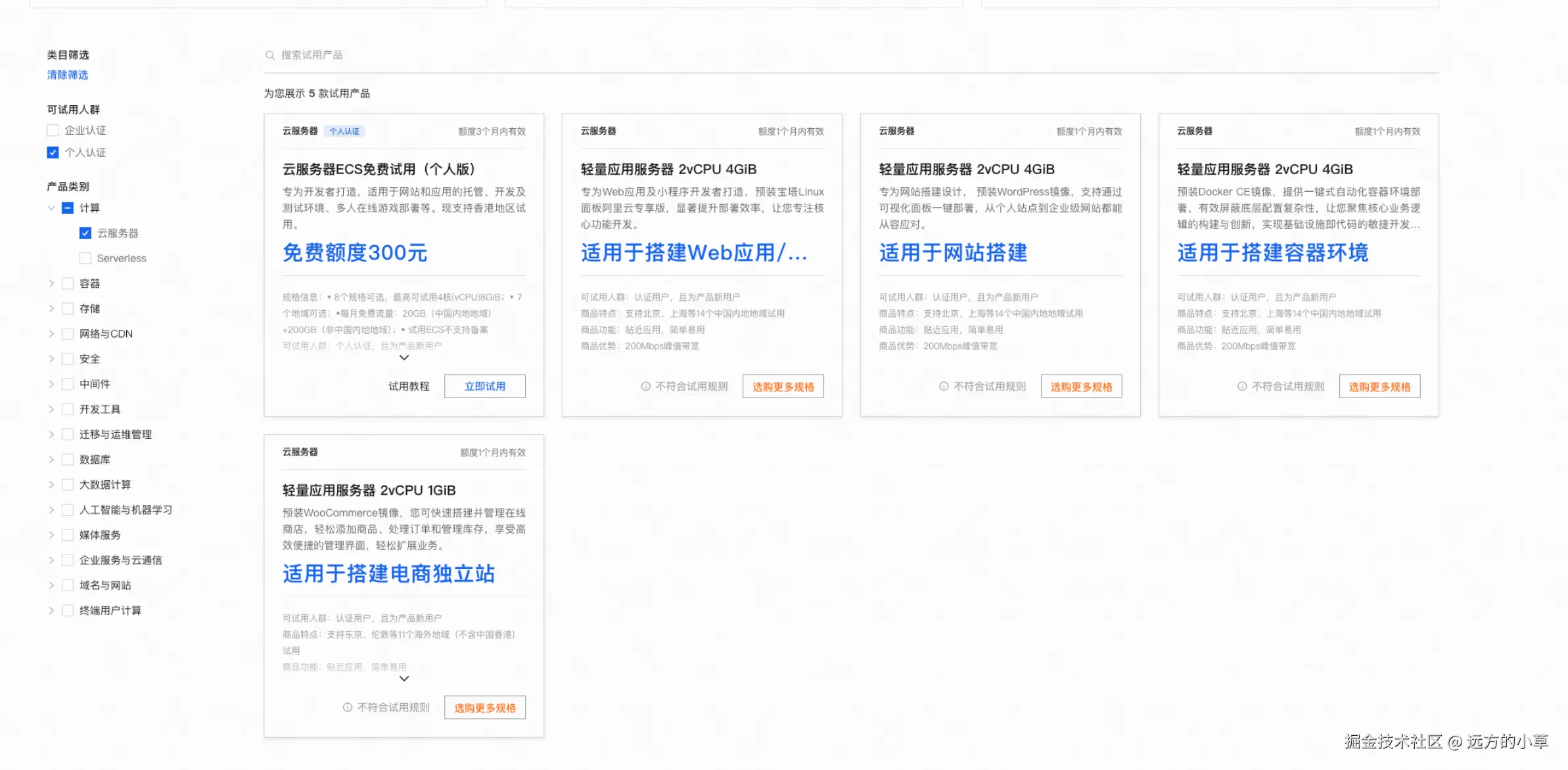
Task: Enable the Serverless checkbox
Action: point(85,258)
